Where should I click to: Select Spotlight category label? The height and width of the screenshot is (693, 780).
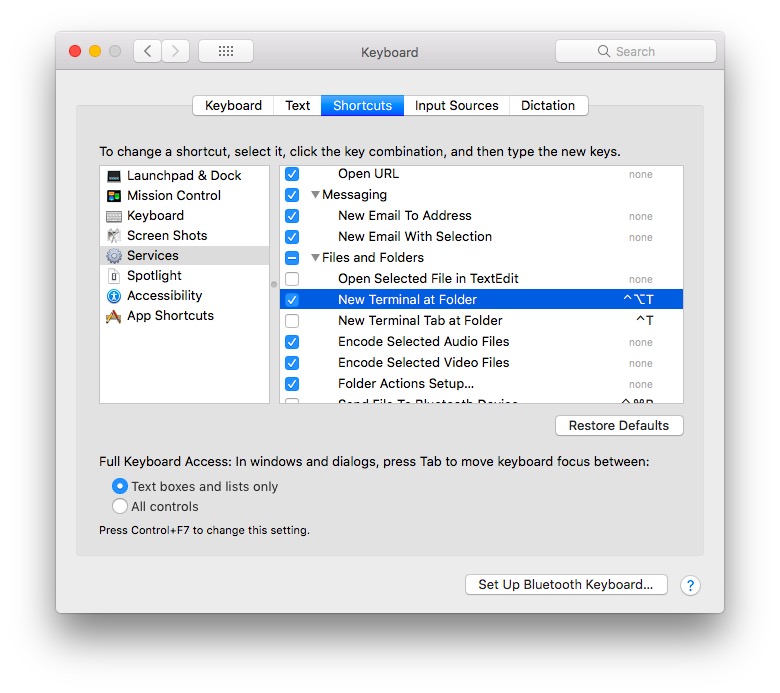pos(154,276)
